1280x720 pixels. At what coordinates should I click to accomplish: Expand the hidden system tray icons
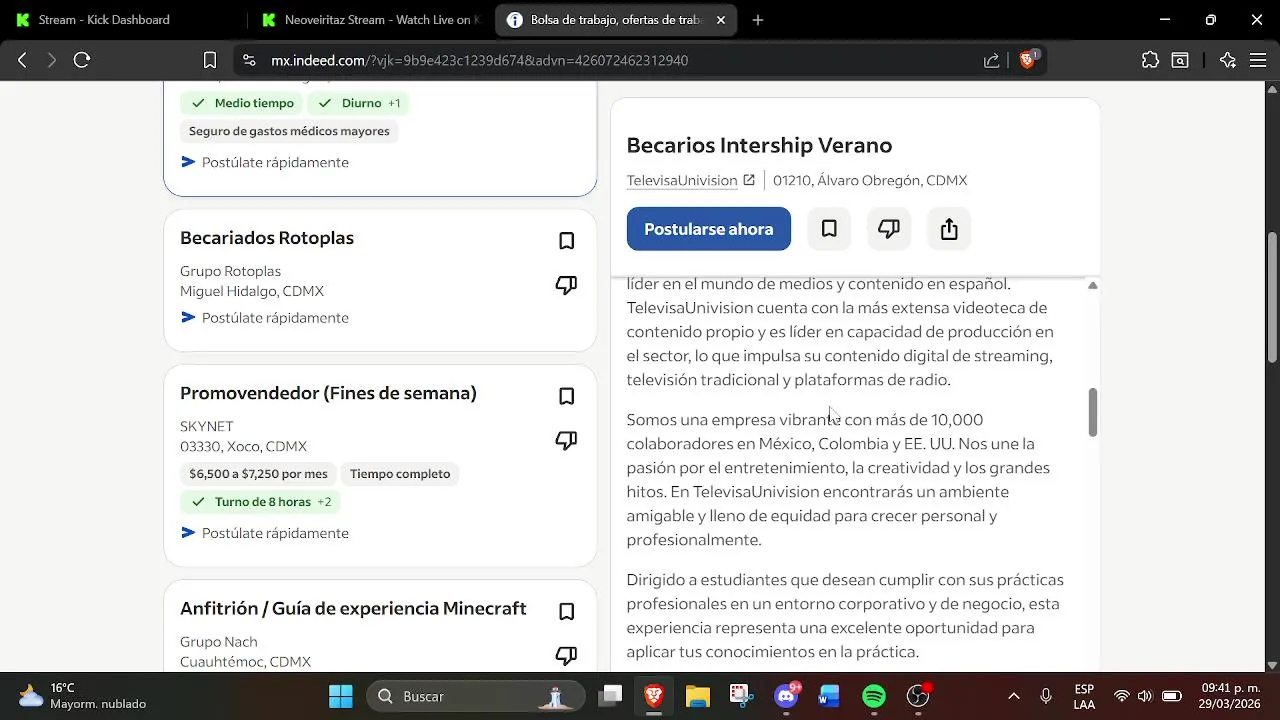coord(1014,696)
